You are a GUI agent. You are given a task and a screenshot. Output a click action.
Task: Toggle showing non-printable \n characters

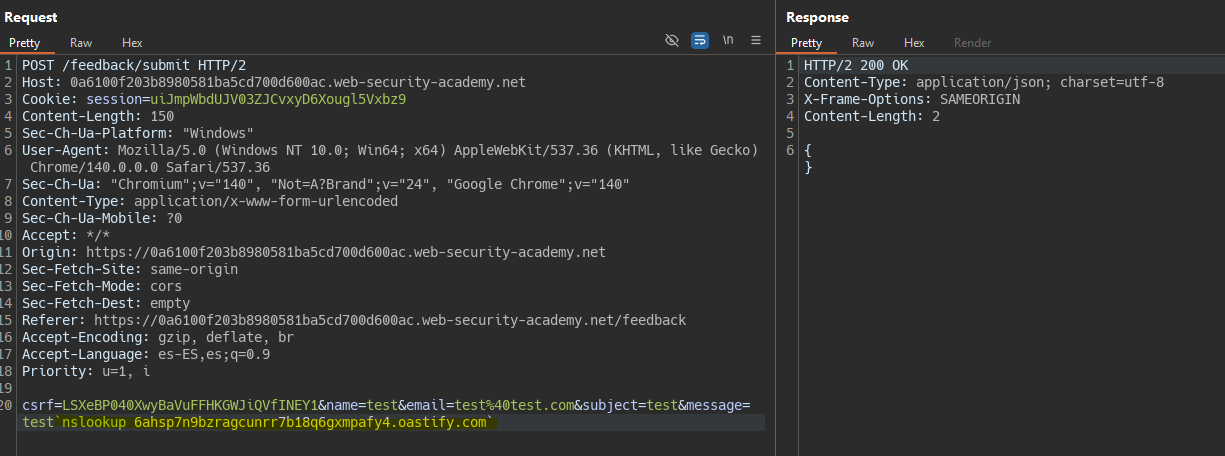[x=728, y=40]
